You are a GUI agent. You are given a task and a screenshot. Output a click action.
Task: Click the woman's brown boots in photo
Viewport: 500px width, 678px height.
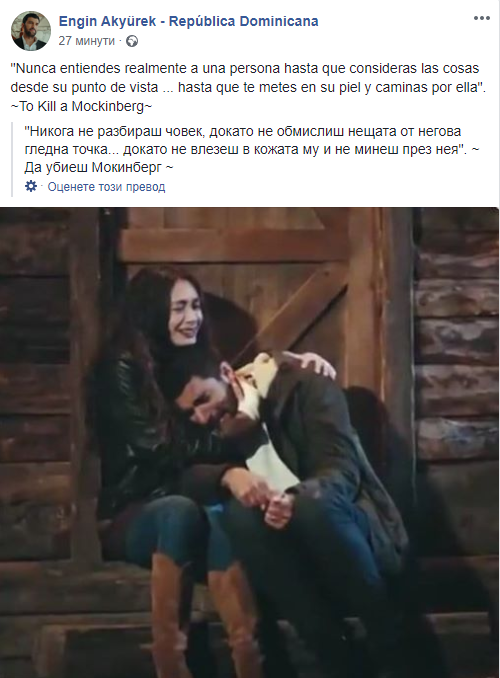pyautogui.click(x=203, y=614)
